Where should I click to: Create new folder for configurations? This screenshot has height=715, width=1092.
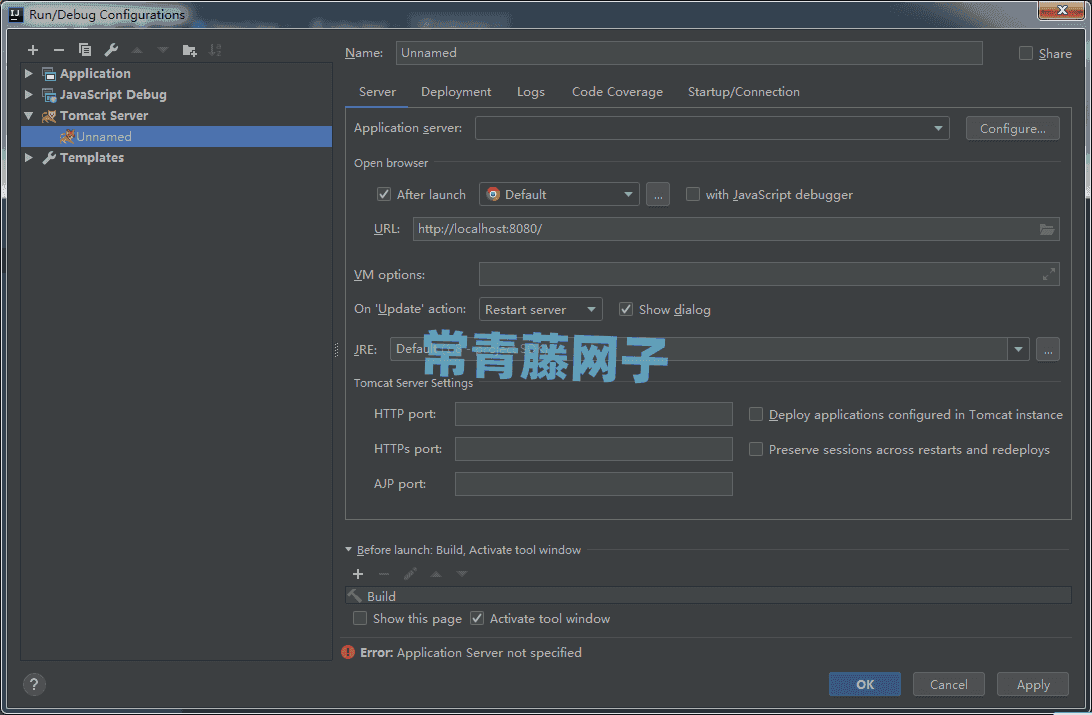pos(189,50)
